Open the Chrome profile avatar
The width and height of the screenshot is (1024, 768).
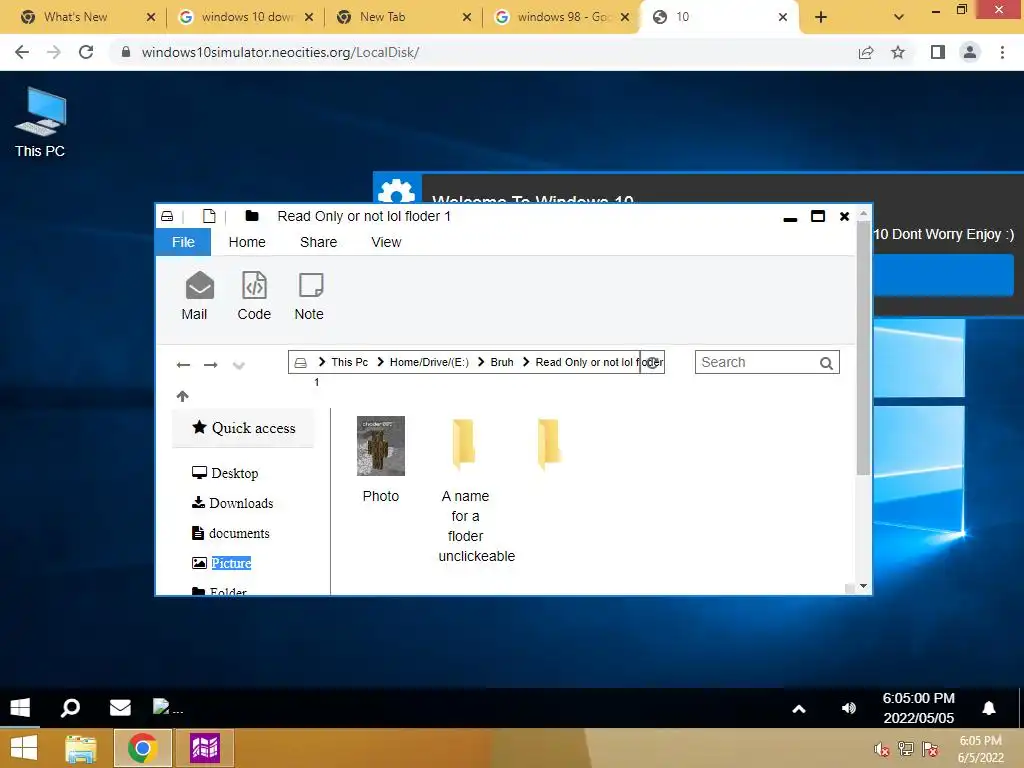(970, 52)
